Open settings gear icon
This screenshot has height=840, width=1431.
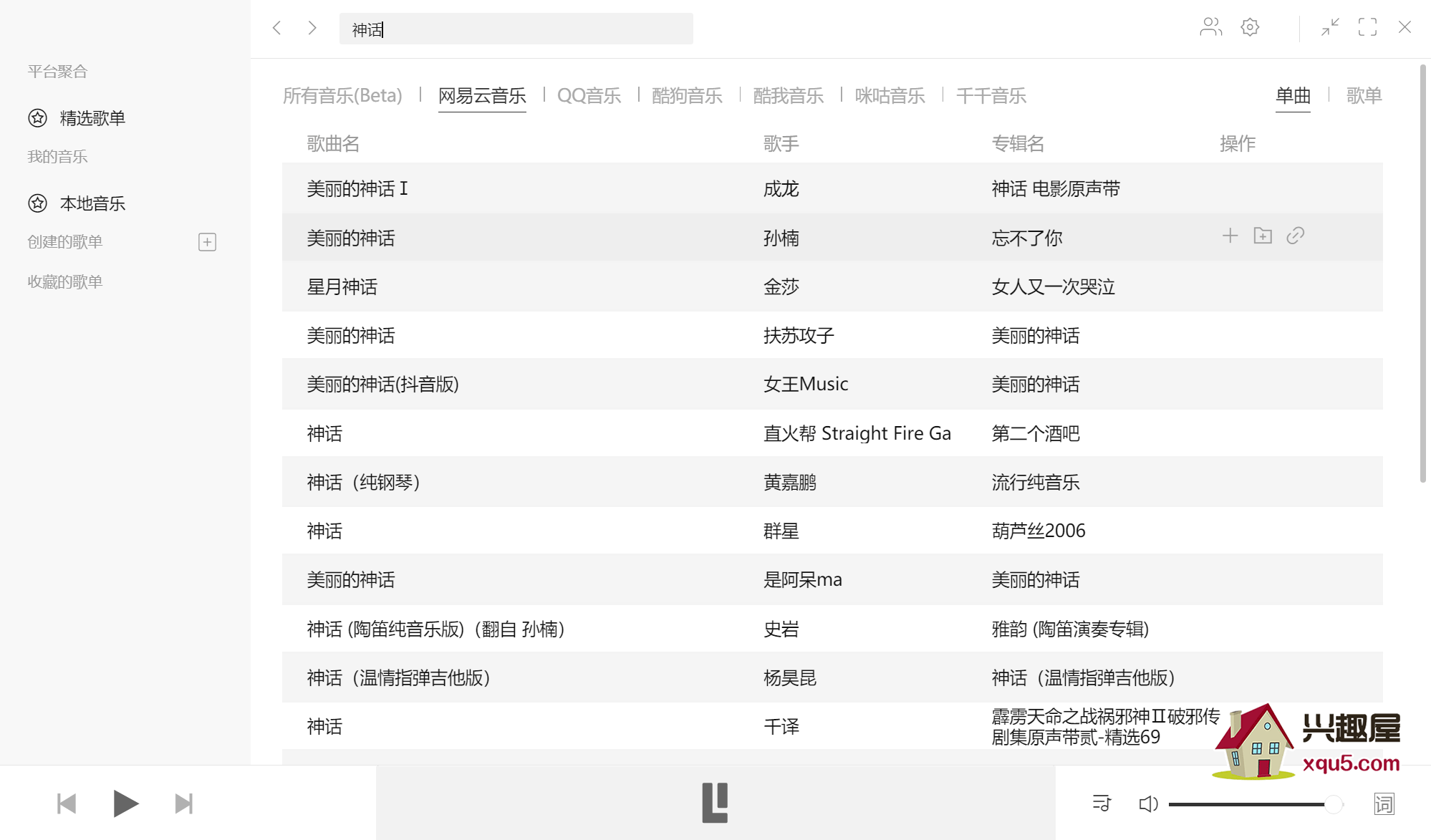coord(1250,27)
